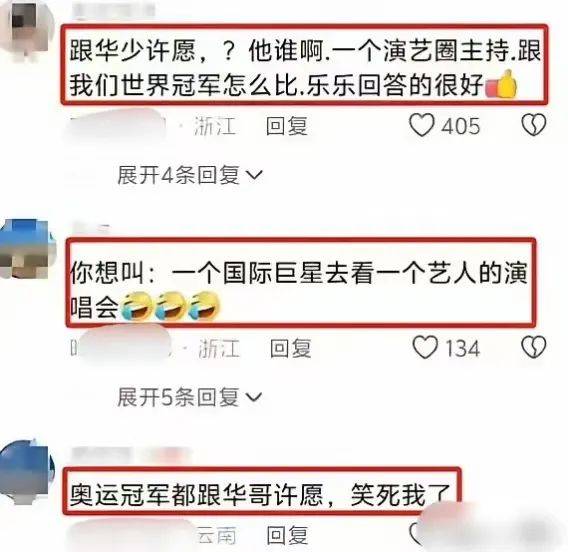Like the comment with 134 likes
Screen dimensions: 568x552
point(425,347)
